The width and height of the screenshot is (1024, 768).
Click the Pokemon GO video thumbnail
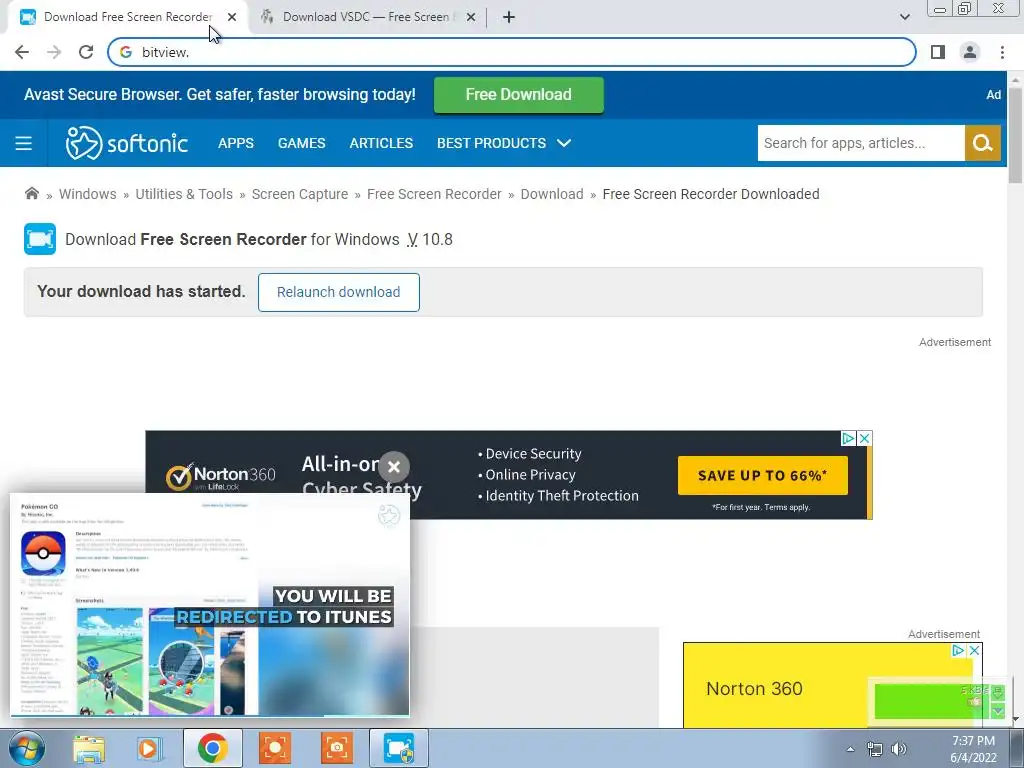coord(210,605)
